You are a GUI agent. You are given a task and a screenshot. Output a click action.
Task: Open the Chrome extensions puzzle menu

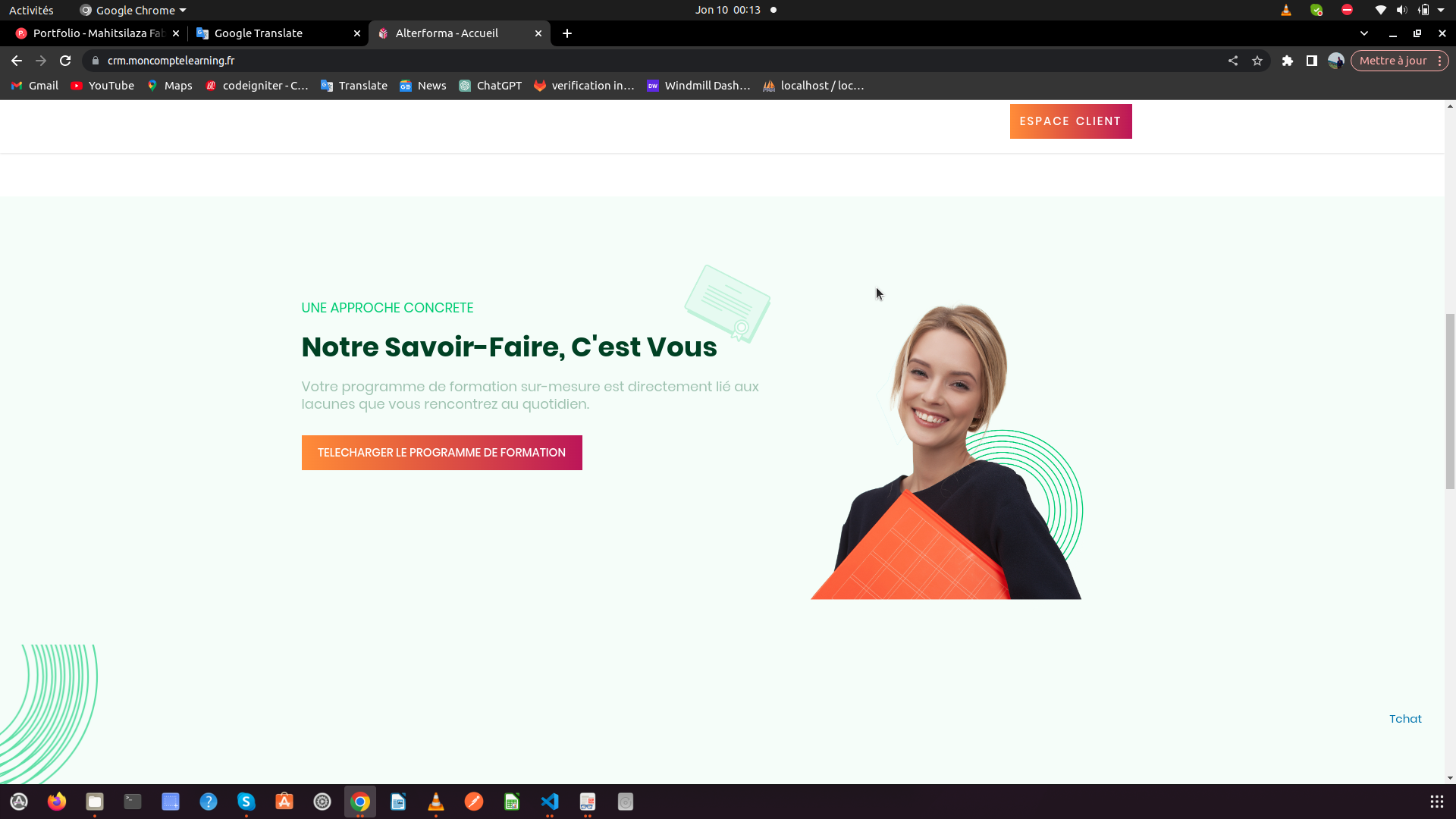[1288, 61]
